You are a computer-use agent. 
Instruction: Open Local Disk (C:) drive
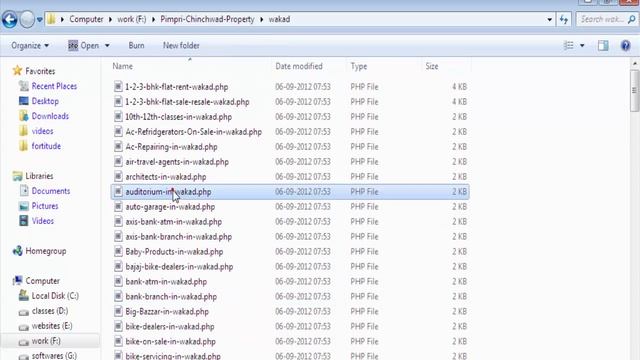[x=55, y=296]
